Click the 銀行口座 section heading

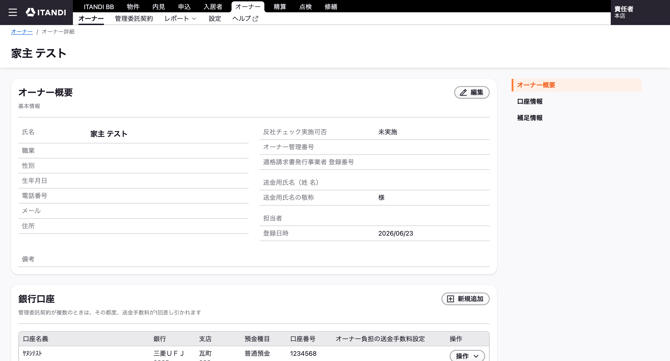pos(36,299)
